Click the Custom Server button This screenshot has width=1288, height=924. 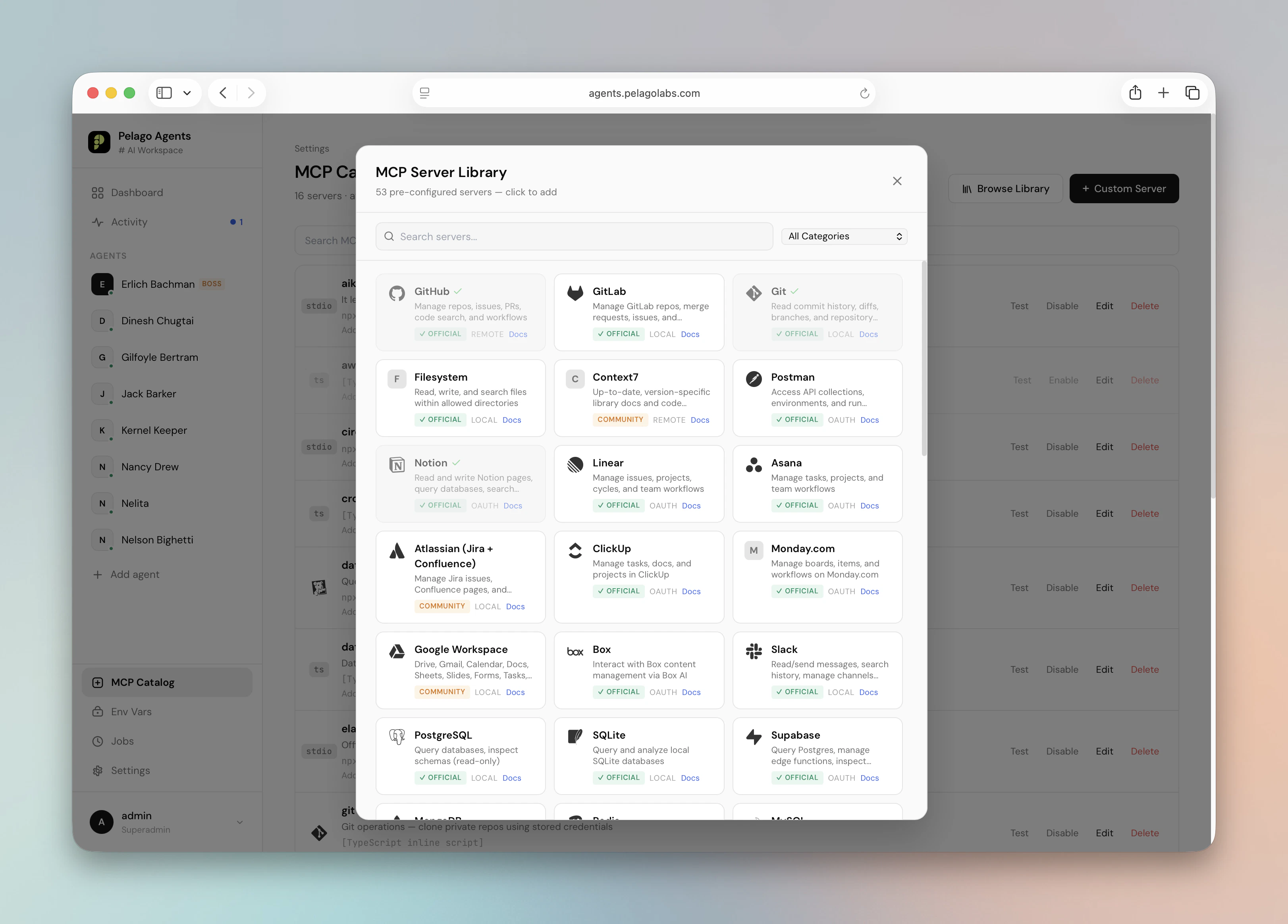[1124, 189]
